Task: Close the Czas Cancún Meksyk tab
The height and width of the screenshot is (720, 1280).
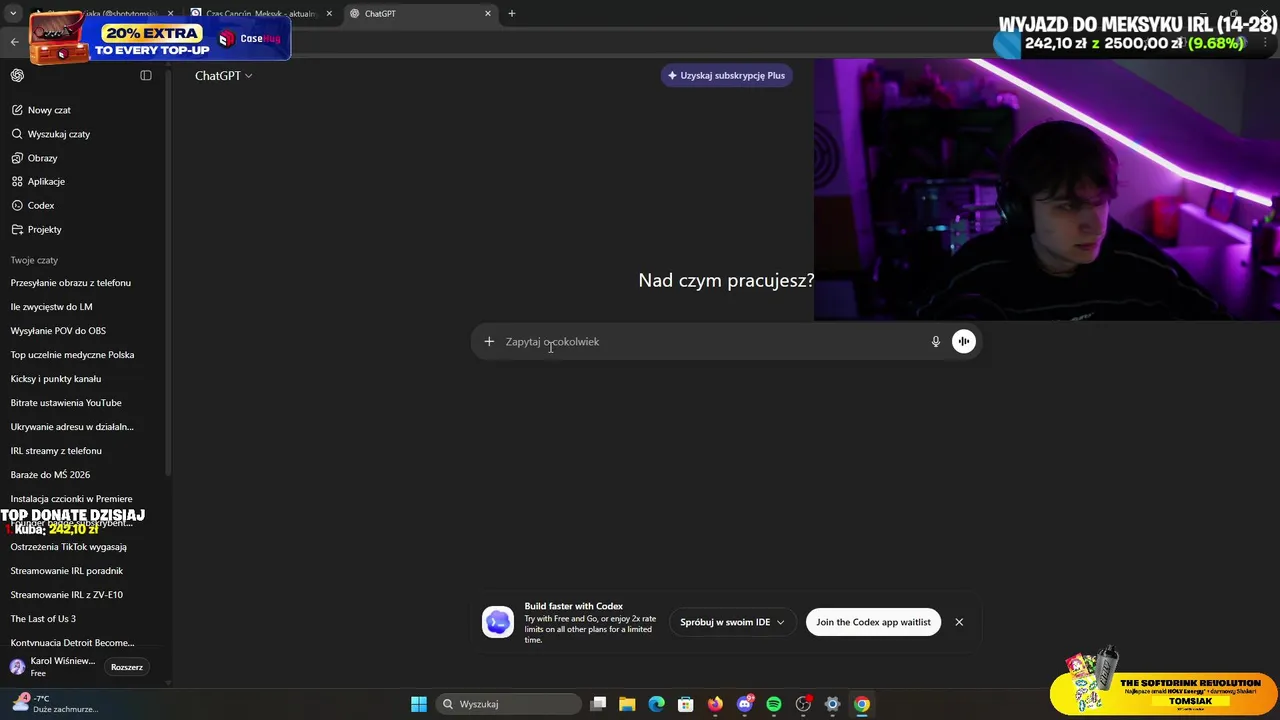Action: tap(329, 13)
